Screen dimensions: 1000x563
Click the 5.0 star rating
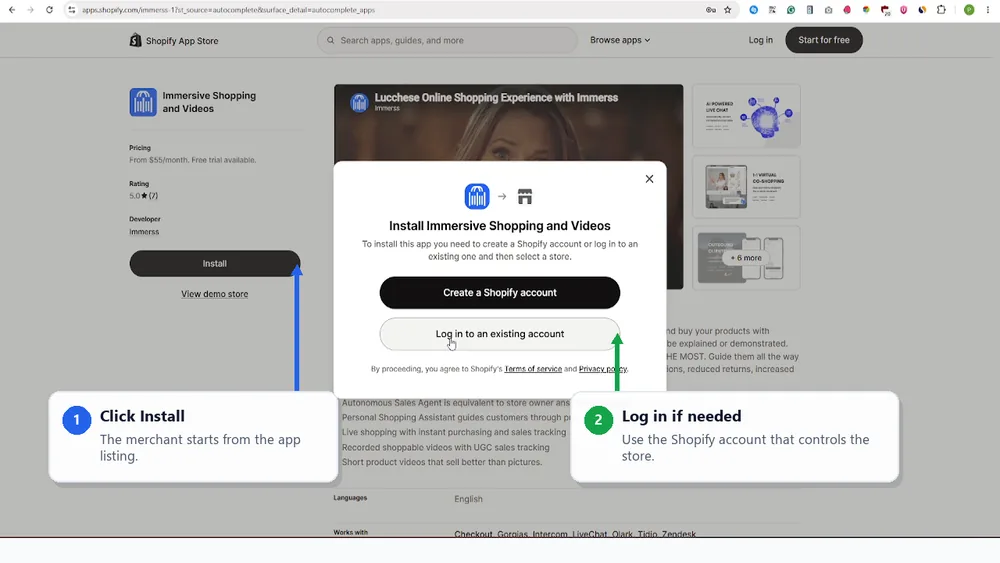point(143,196)
